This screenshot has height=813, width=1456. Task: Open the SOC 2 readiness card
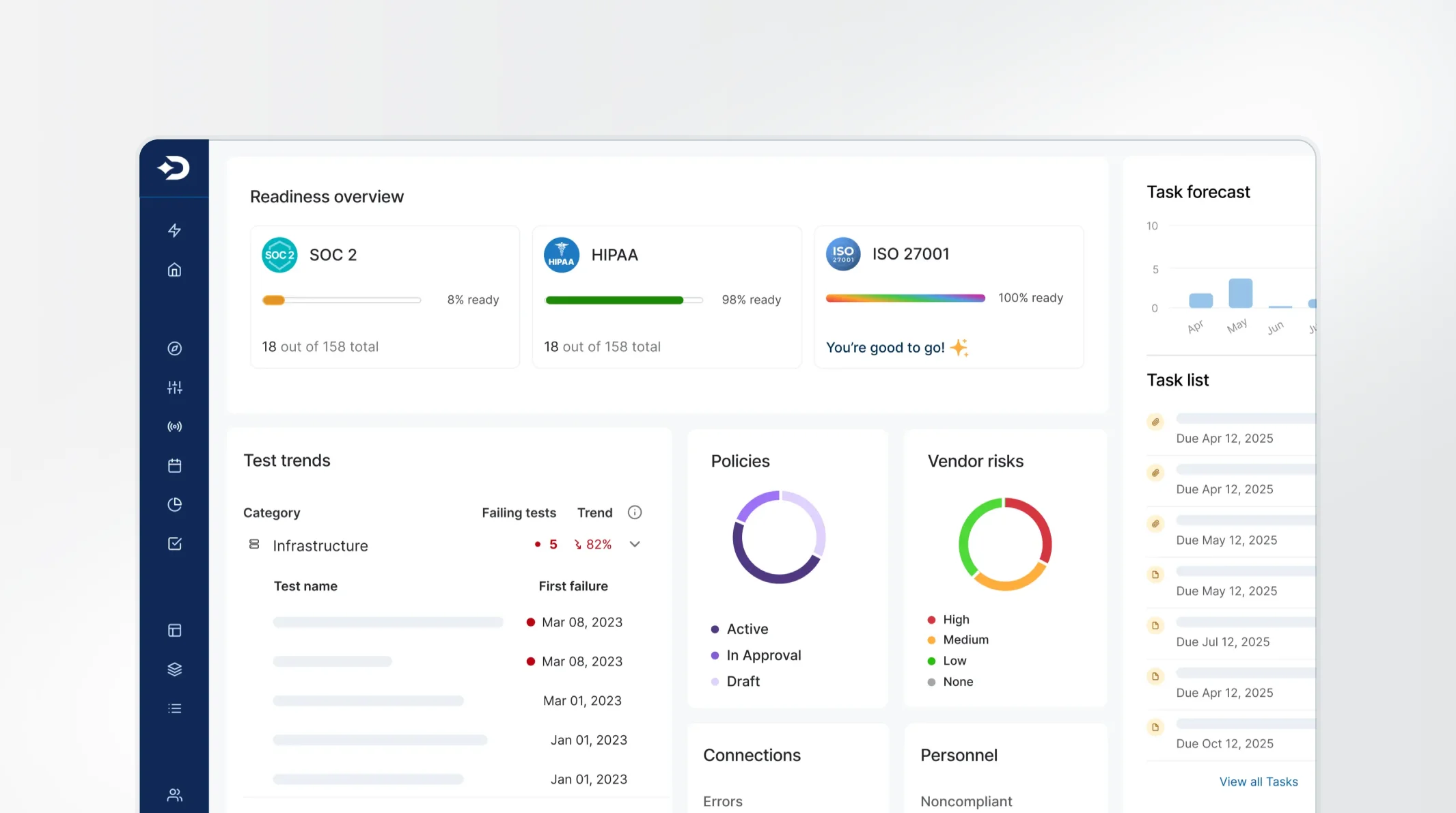[385, 297]
